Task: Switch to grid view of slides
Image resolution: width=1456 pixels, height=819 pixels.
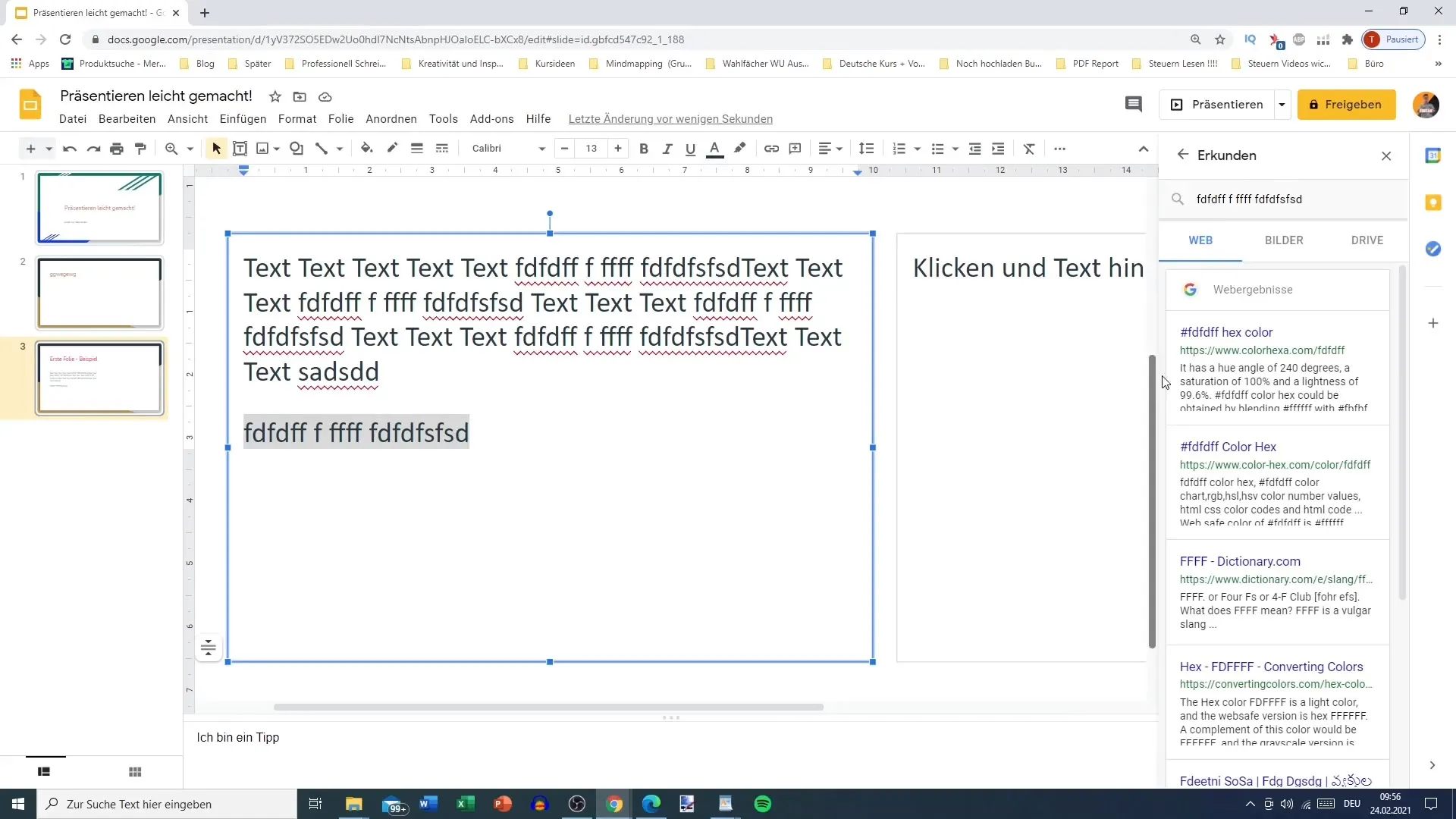Action: tap(135, 772)
